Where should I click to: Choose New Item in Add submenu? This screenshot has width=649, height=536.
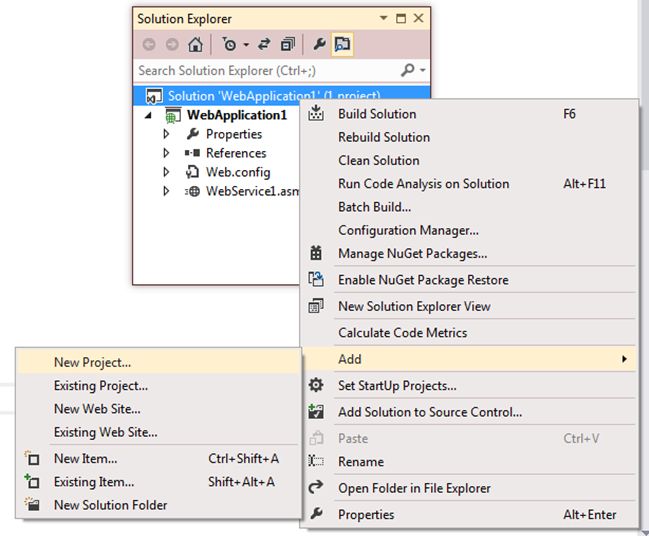(x=159, y=458)
